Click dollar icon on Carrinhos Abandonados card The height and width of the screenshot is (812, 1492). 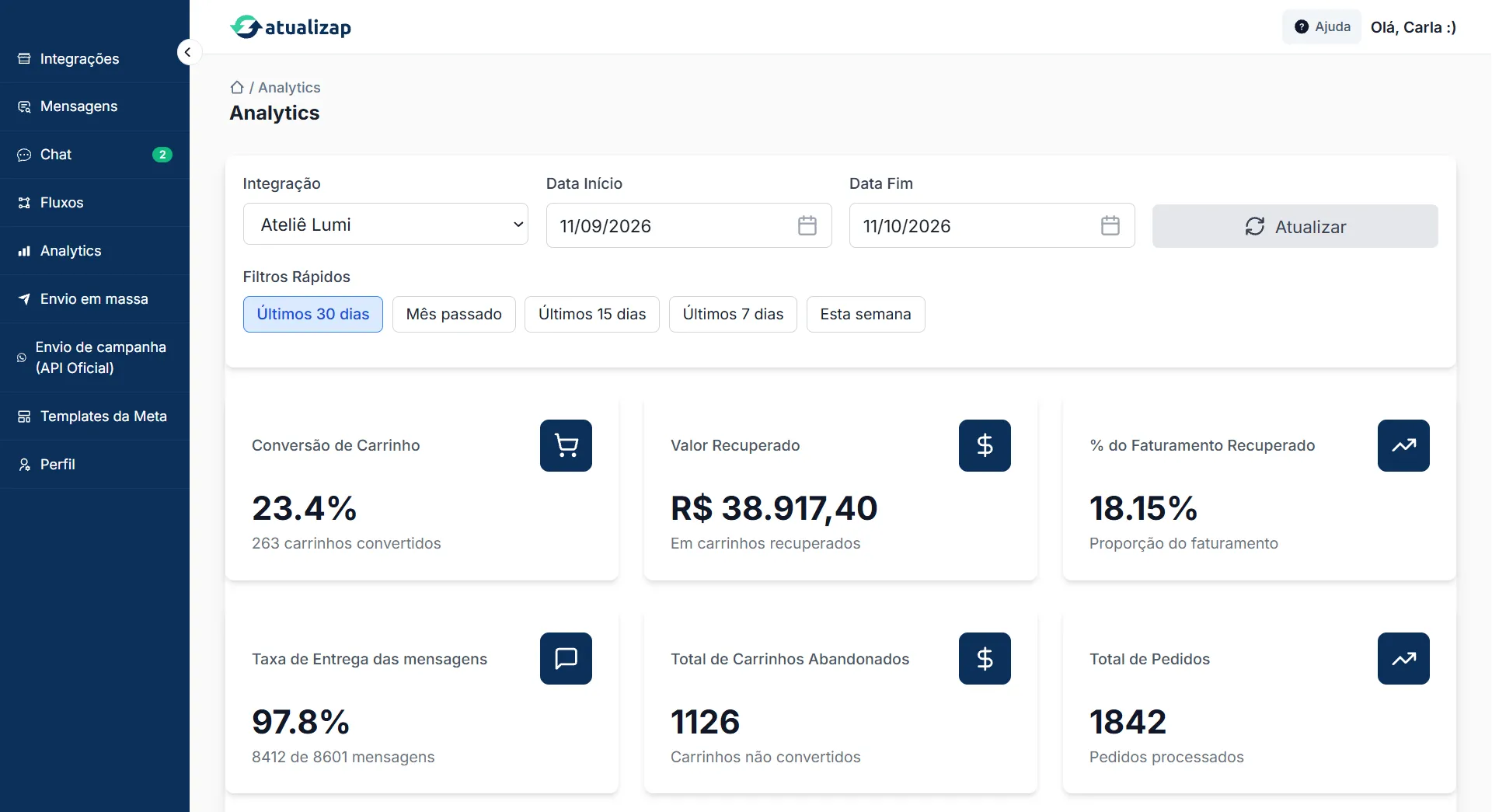[x=985, y=659]
